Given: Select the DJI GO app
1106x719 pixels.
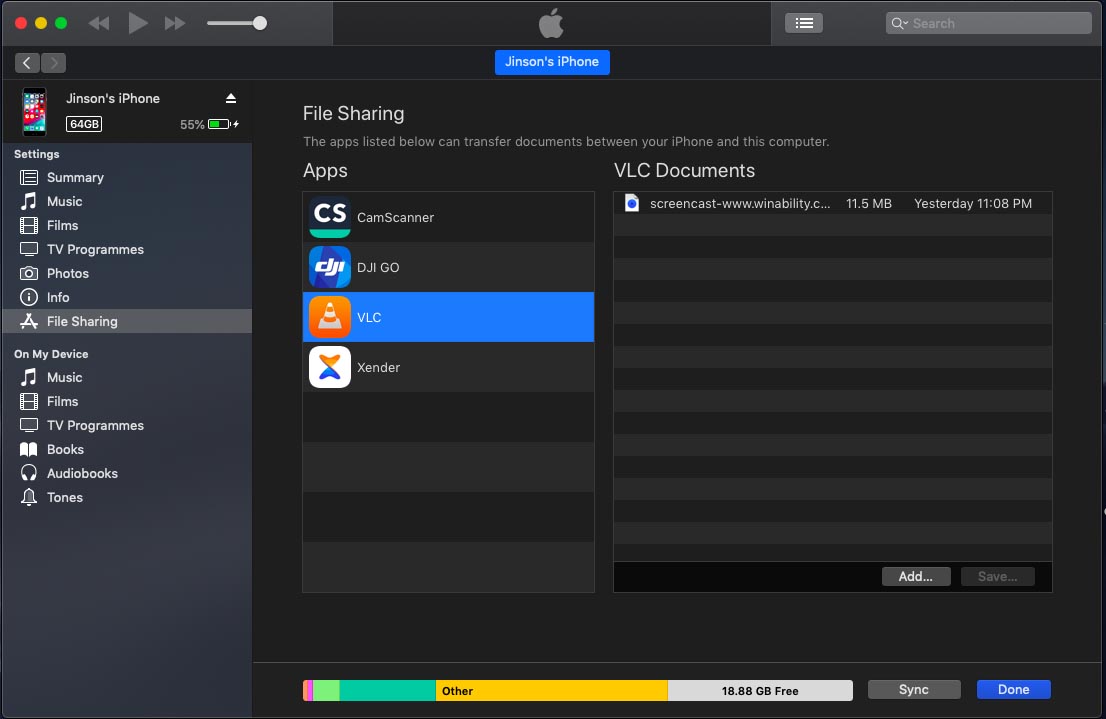Looking at the screenshot, I should (x=449, y=267).
